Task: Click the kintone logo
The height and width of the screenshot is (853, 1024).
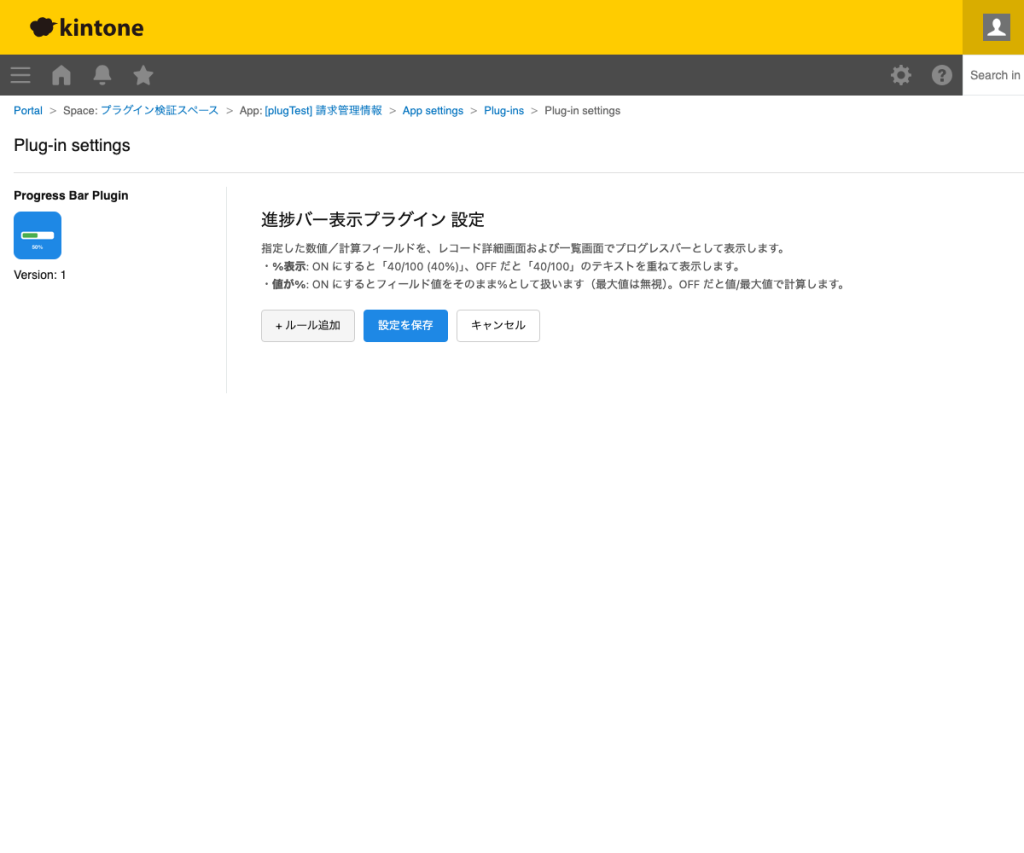Action: coord(86,27)
